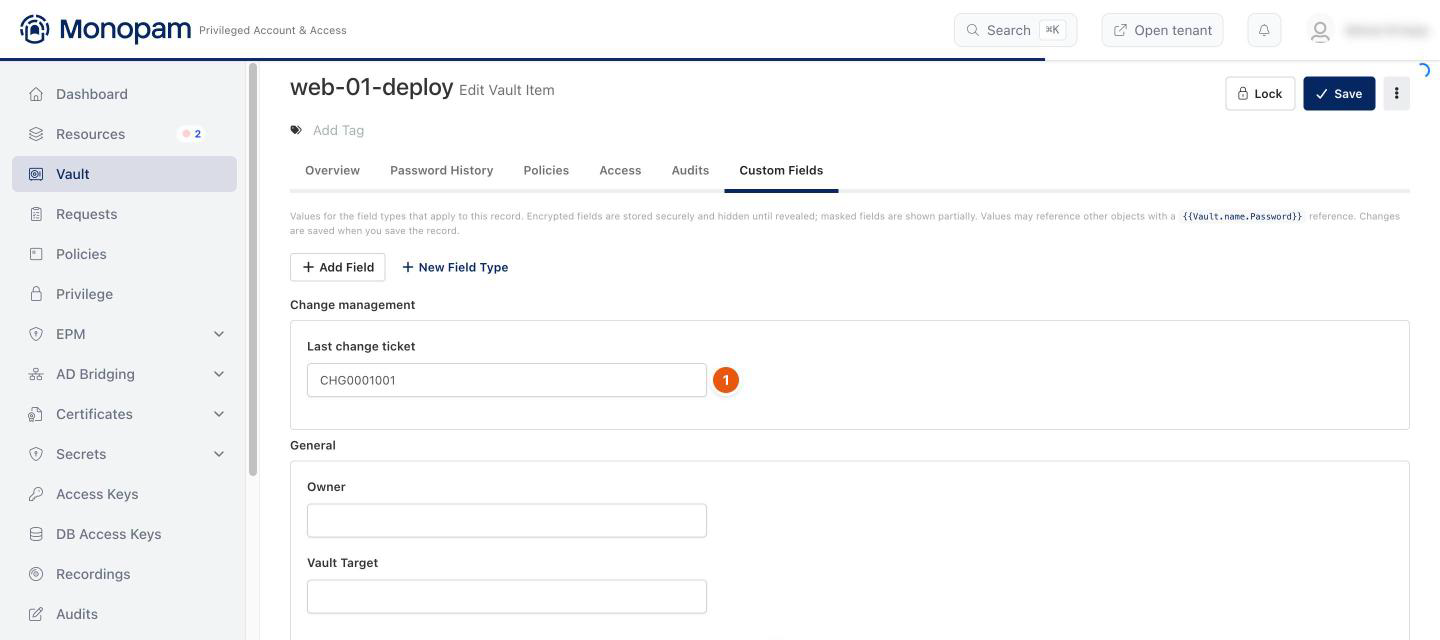Click the EPM shield icon
The image size is (1440, 640).
pos(36,334)
